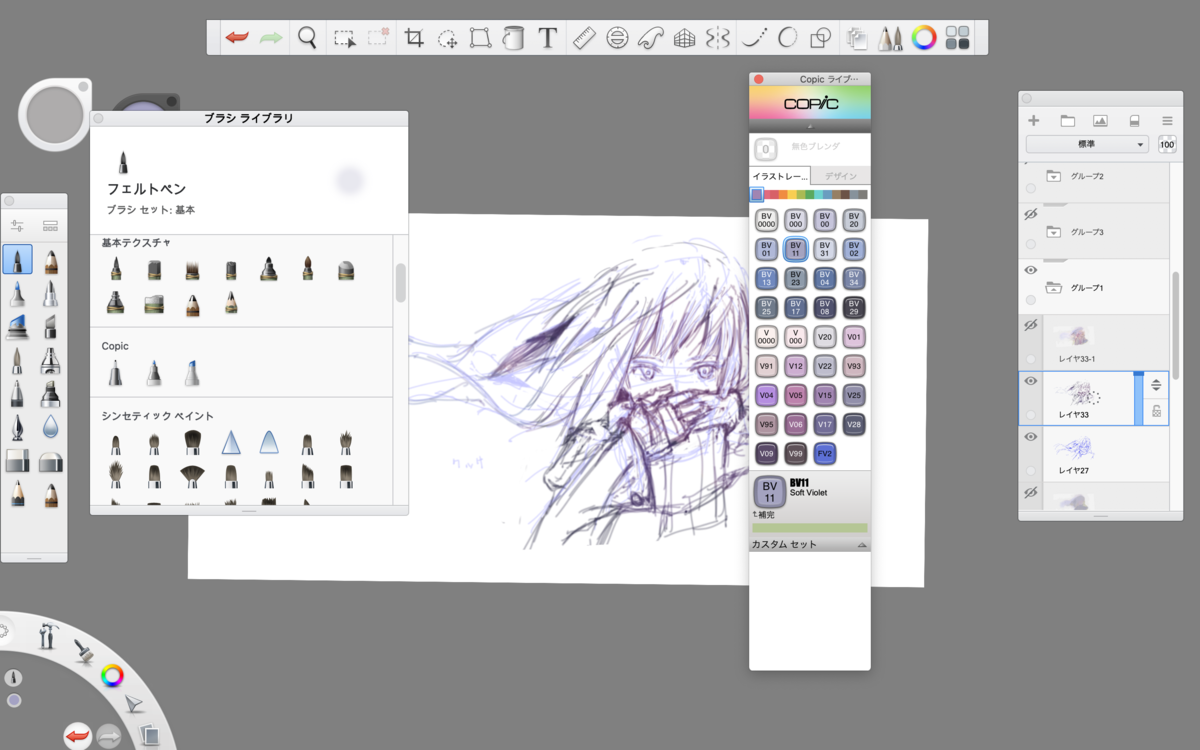The image size is (1200, 750).
Task: Select the BV29 Copic color swatch
Action: pos(853,308)
